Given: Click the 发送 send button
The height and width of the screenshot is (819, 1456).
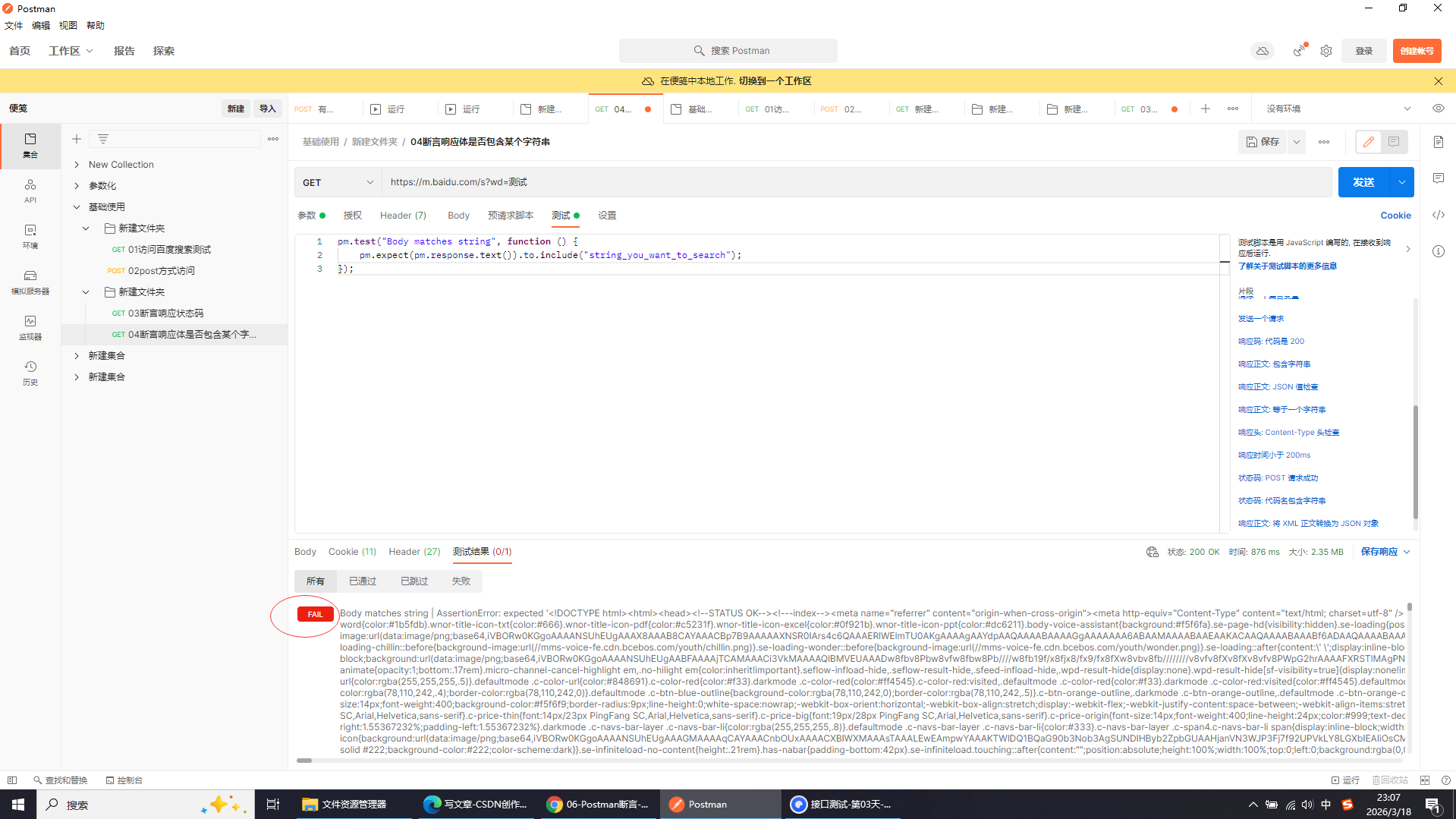Looking at the screenshot, I should 1363,182.
